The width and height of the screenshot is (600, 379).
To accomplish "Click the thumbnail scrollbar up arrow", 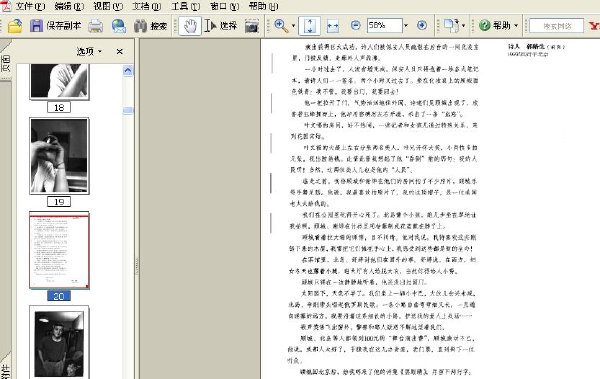I will coord(128,70).
